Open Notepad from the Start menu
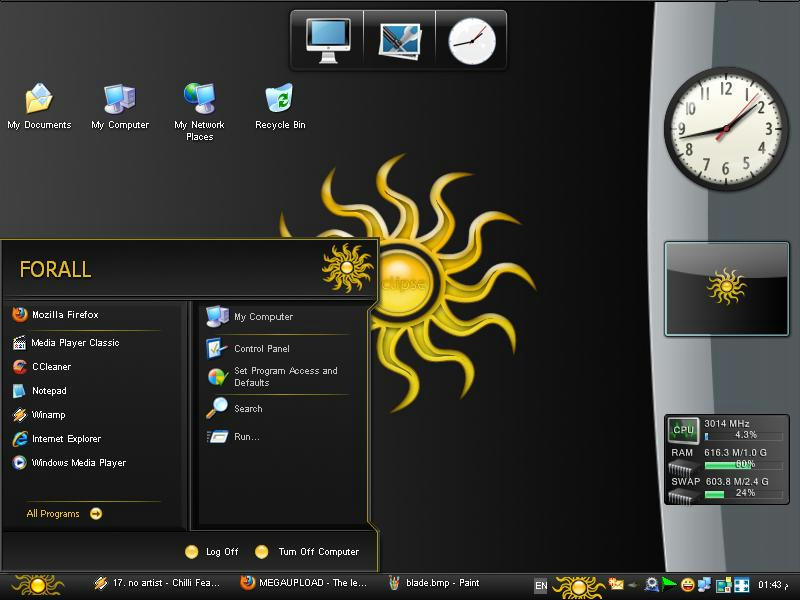 (x=40, y=391)
